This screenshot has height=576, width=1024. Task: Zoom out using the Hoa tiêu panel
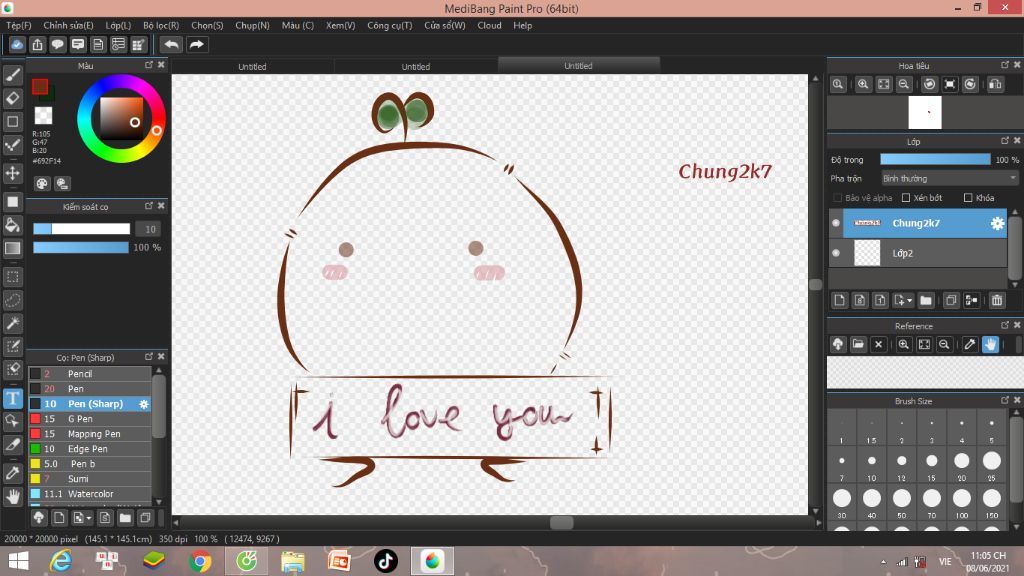(x=904, y=84)
